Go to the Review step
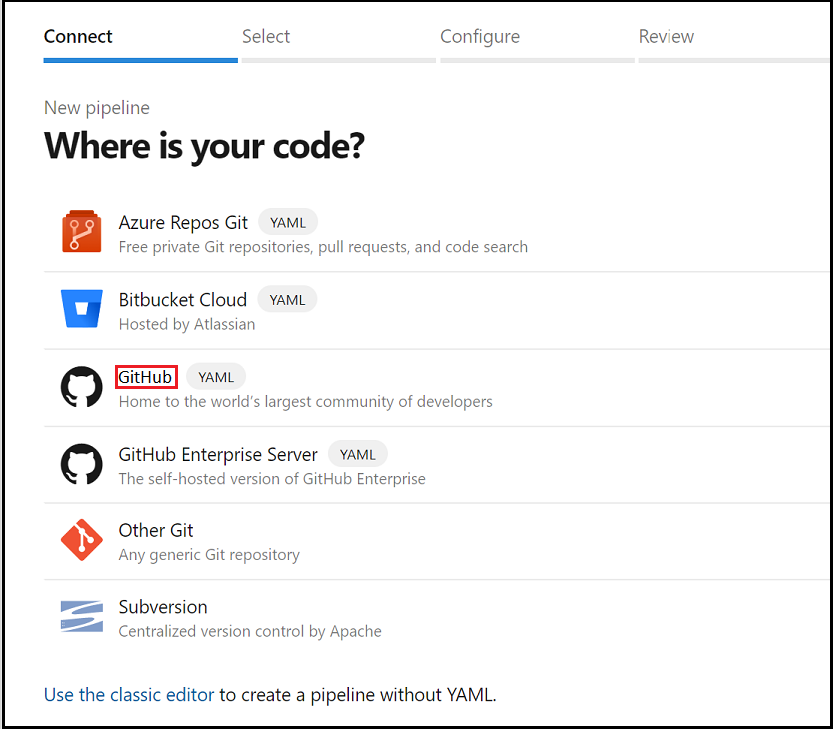This screenshot has height=729, width=833. click(666, 36)
